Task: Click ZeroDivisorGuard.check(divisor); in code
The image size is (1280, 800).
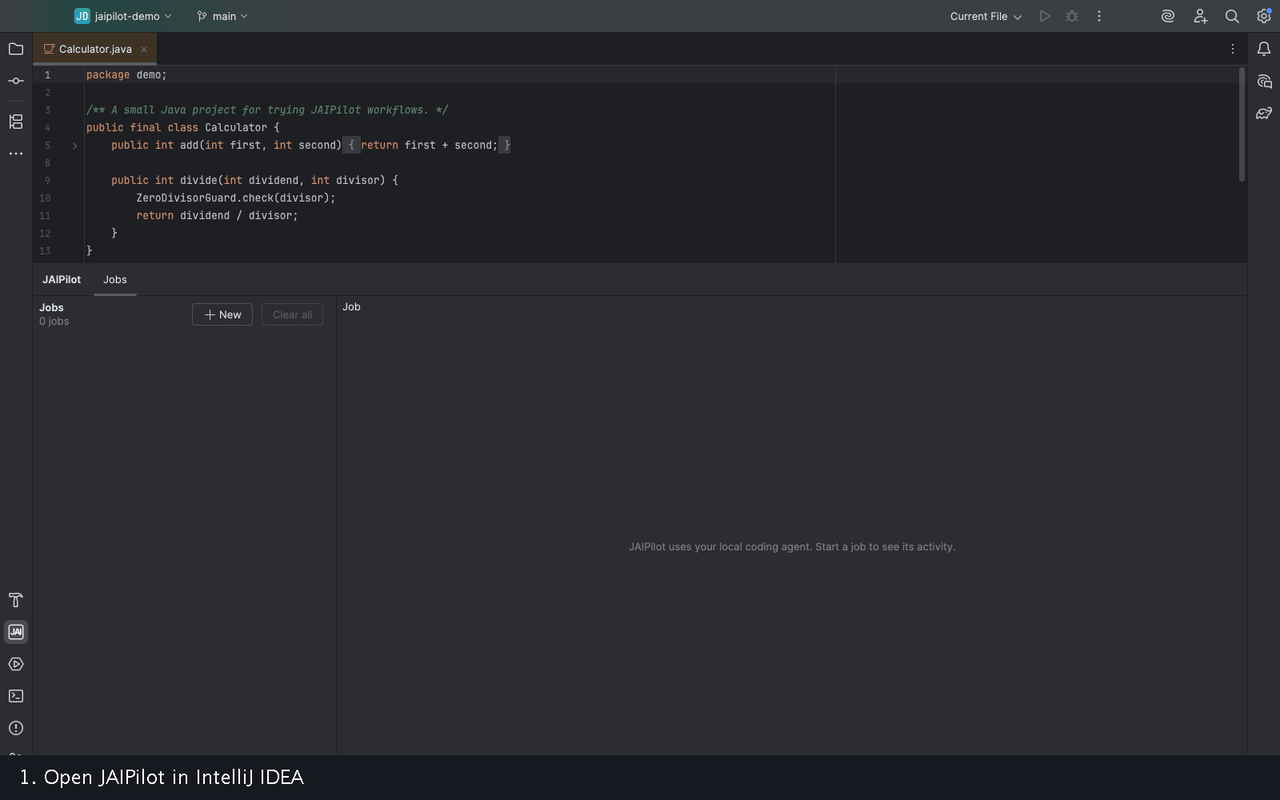Action: pos(236,198)
